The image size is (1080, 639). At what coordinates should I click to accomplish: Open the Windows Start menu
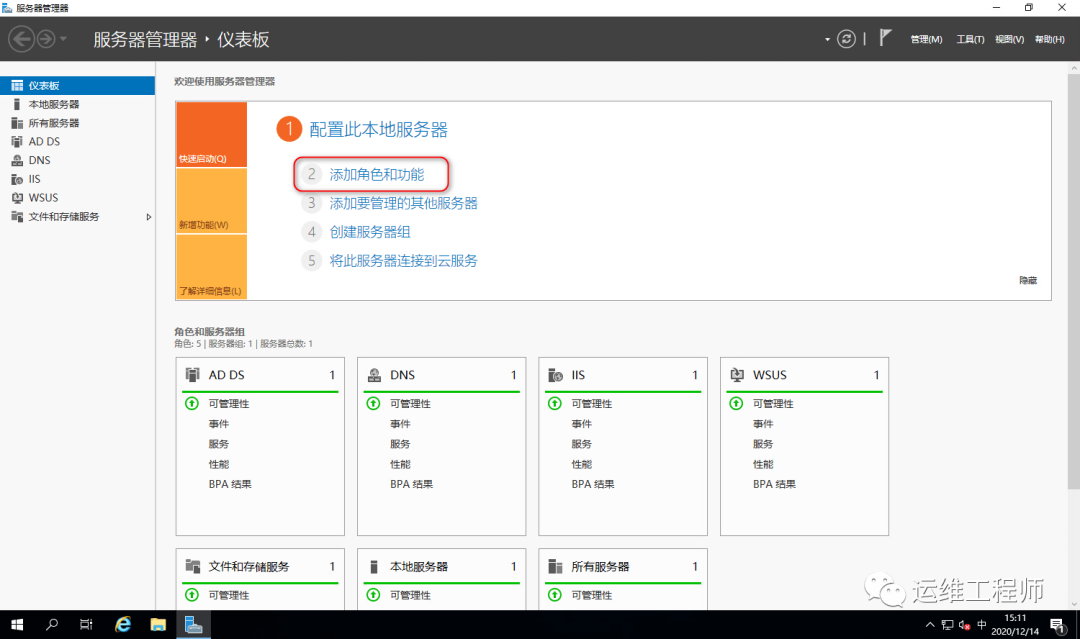17,625
